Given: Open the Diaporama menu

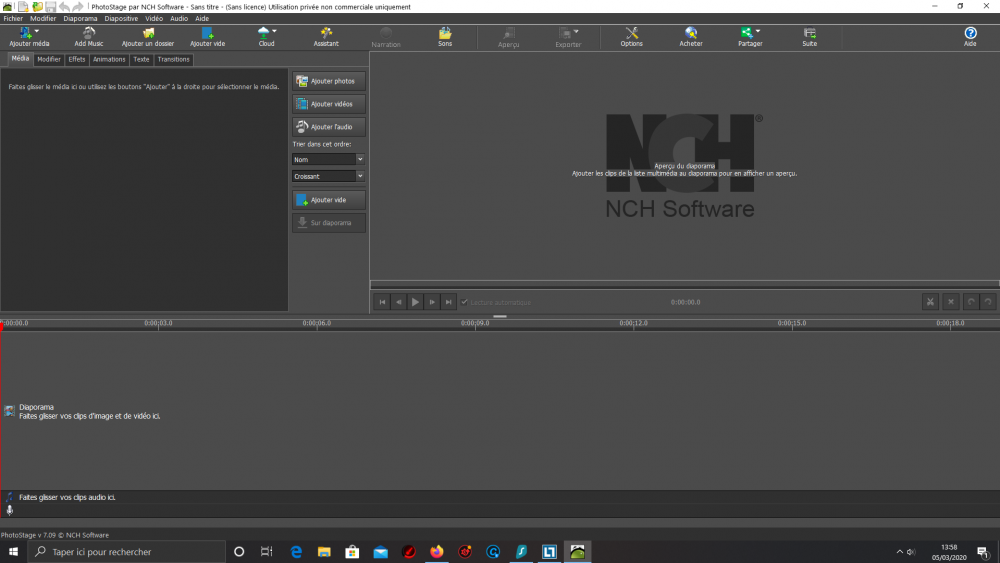Looking at the screenshot, I should (x=80, y=18).
